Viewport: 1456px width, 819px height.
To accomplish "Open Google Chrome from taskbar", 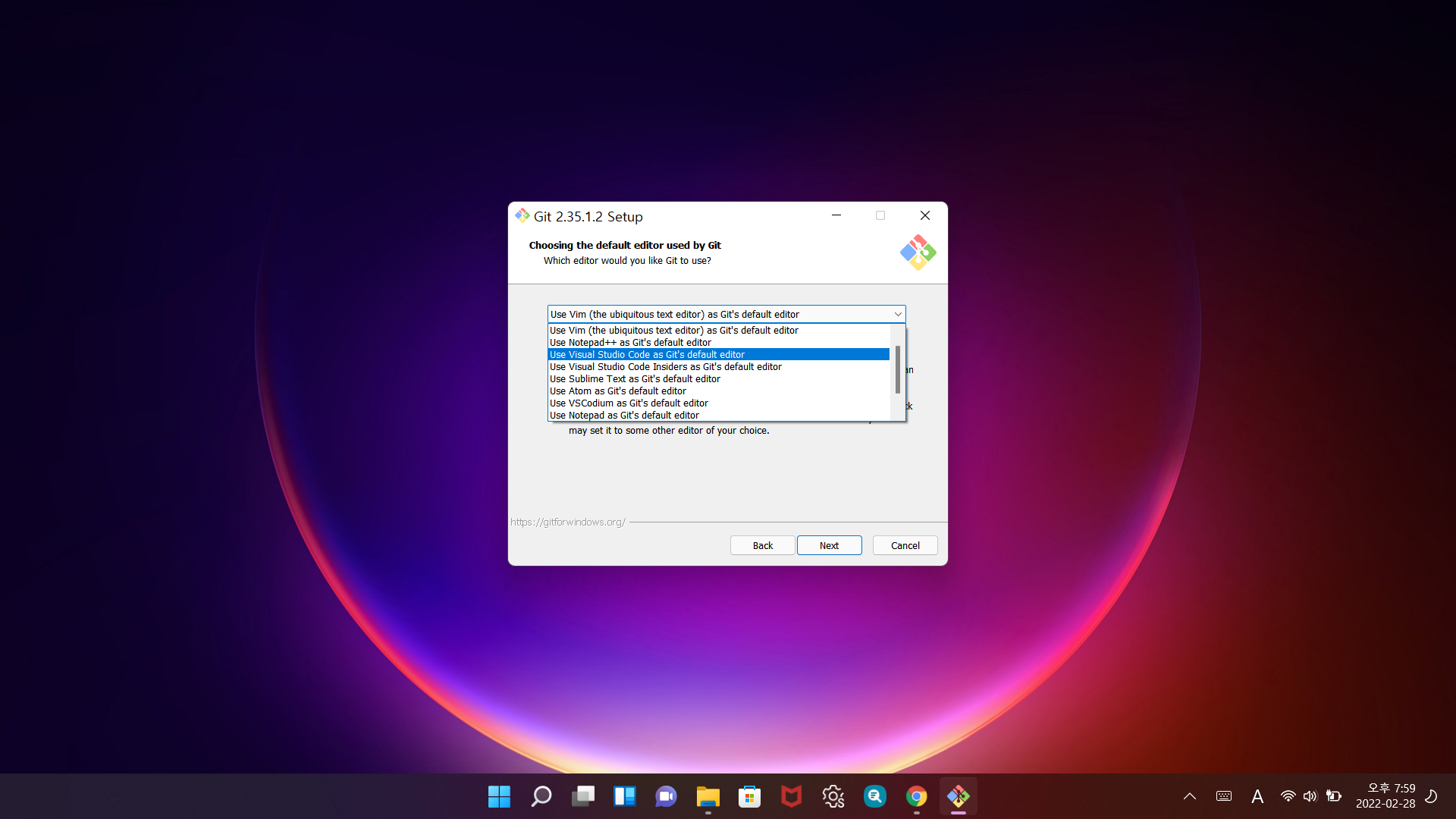I will [916, 796].
